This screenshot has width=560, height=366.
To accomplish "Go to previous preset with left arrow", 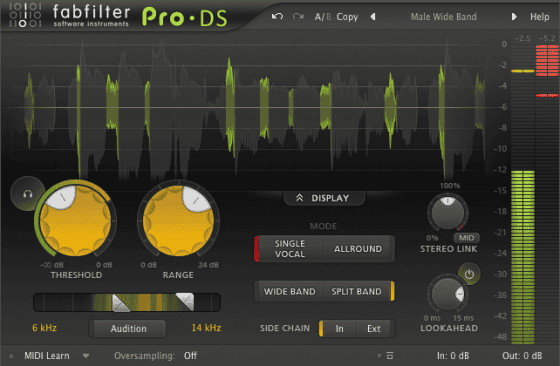I will pos(373,16).
